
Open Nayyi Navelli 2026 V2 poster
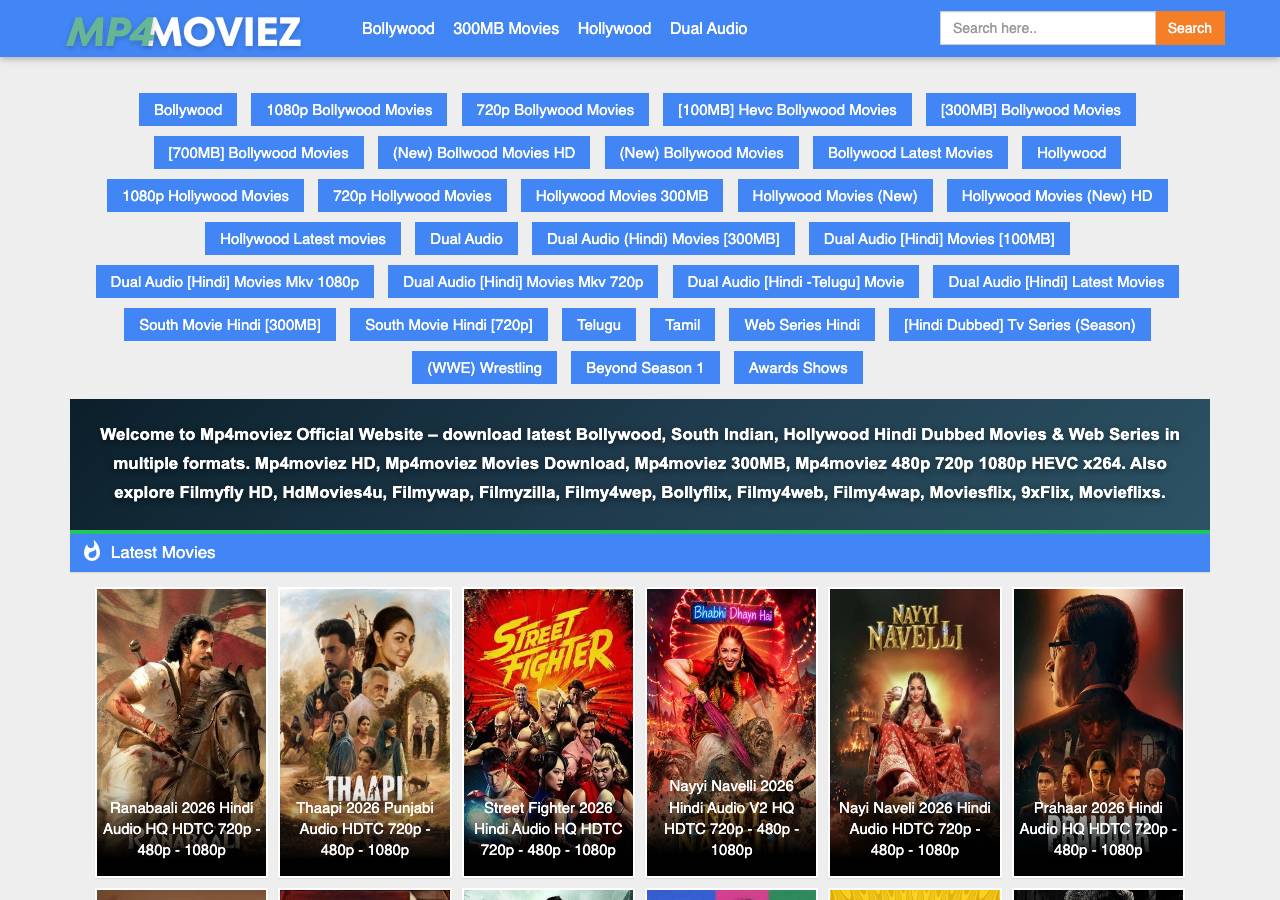[x=732, y=732]
